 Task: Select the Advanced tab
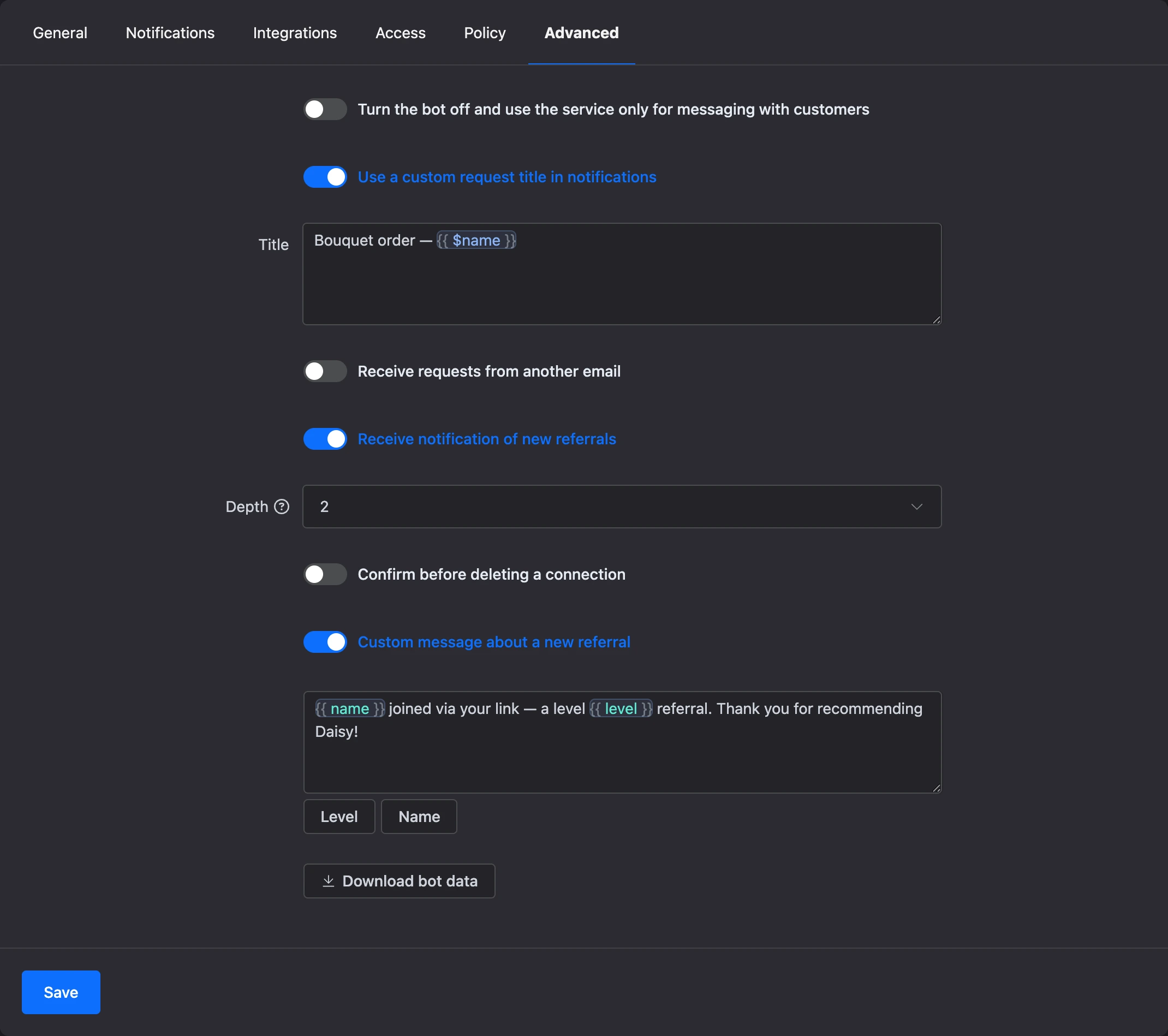coord(582,33)
